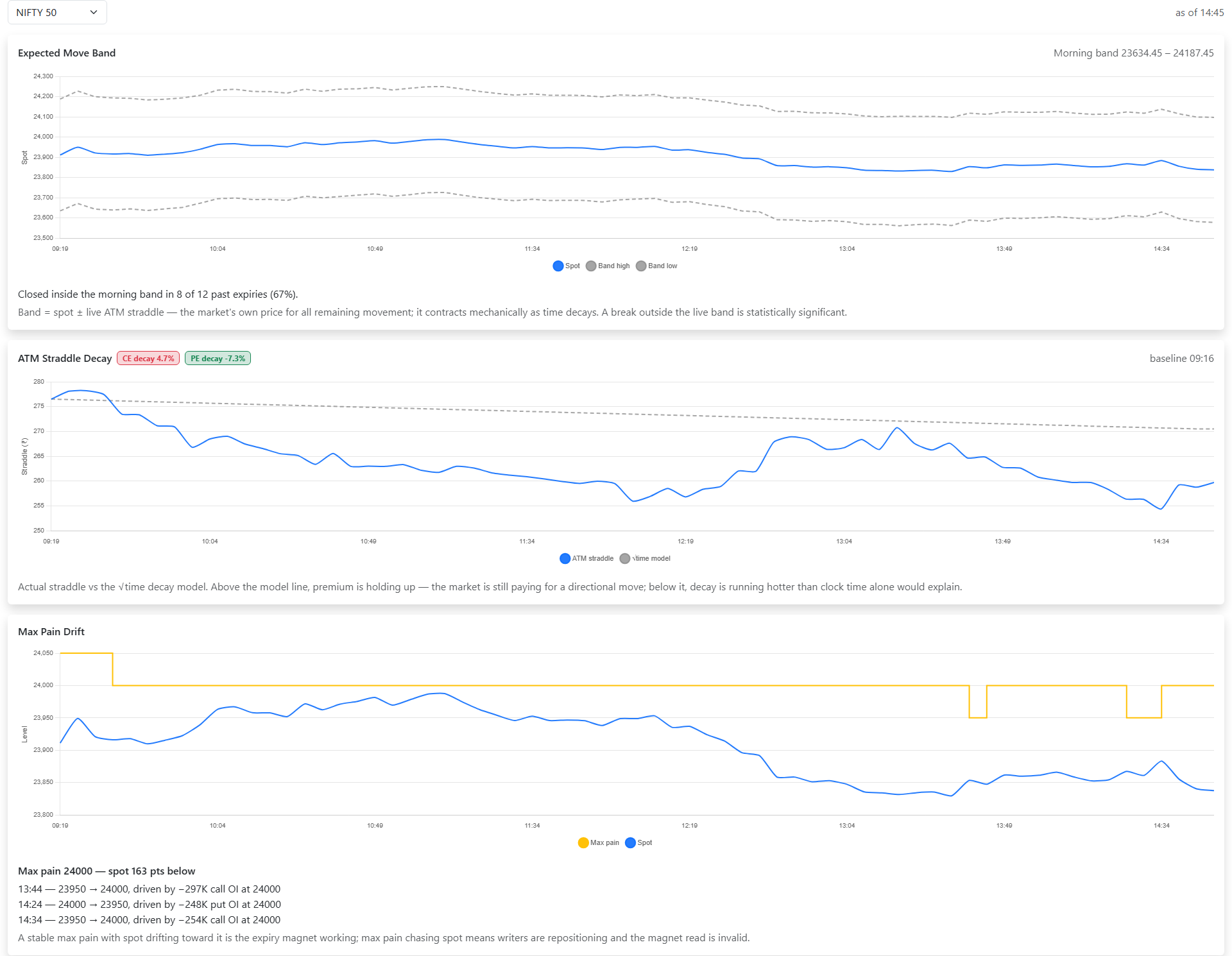Click the 10:49 x-axis tick in Expected Move Band
Viewport: 1232px width, 956px height.
coord(375,248)
